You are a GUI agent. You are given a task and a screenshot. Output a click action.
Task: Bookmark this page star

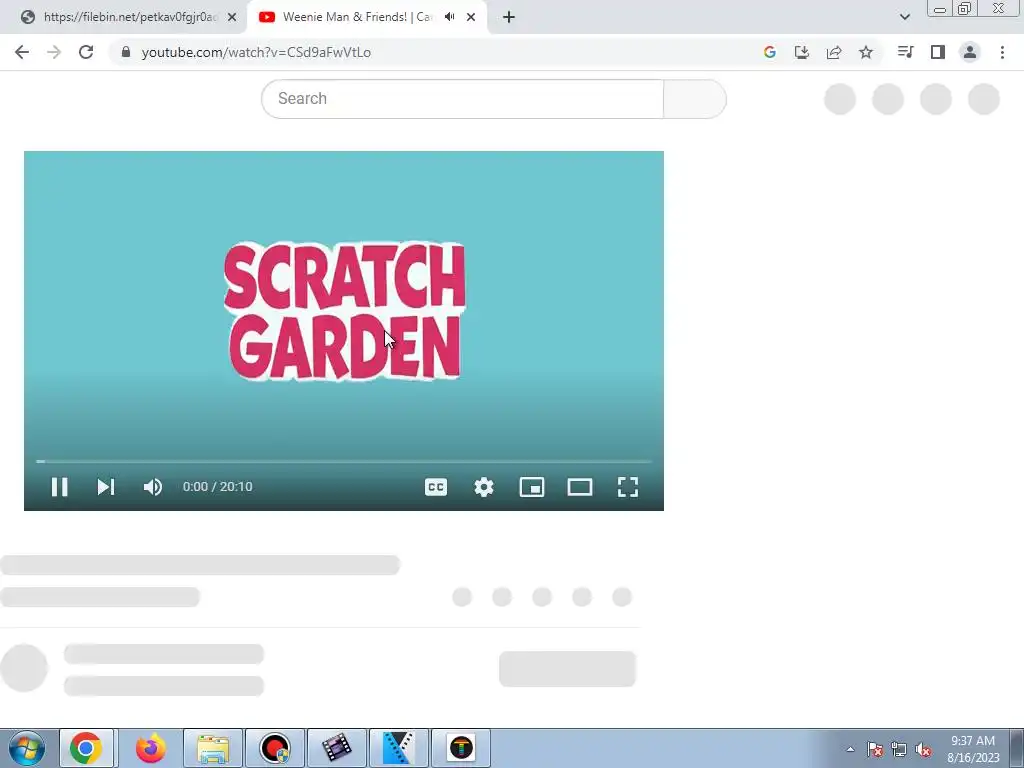click(866, 52)
